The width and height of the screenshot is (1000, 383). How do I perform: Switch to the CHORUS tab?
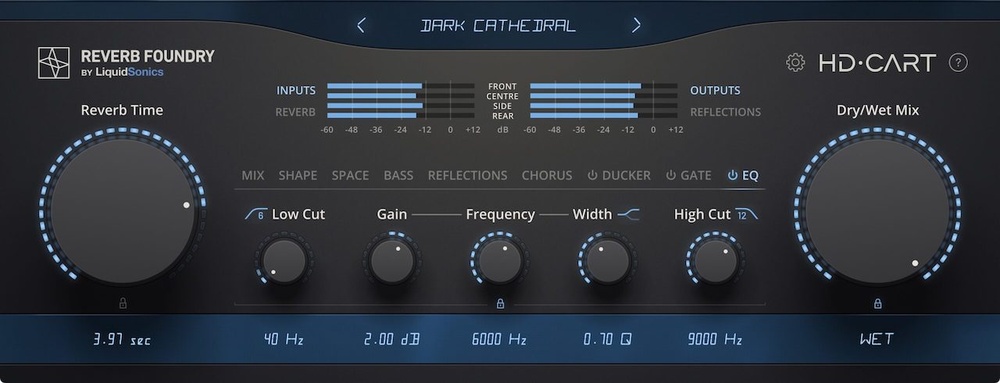[547, 175]
